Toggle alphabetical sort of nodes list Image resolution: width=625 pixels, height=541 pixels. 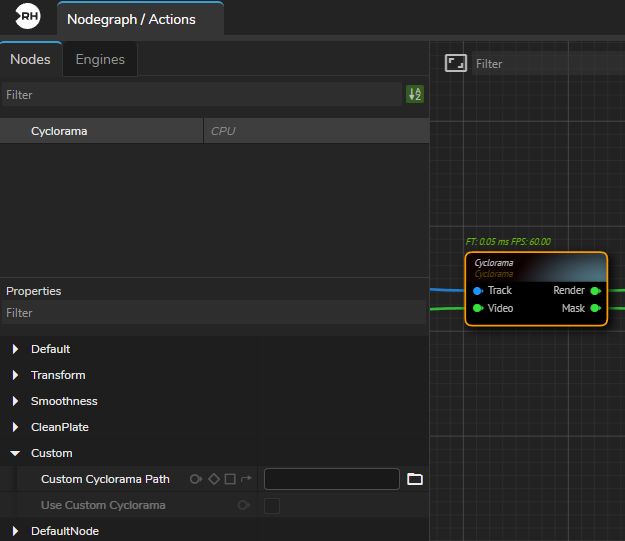415,95
